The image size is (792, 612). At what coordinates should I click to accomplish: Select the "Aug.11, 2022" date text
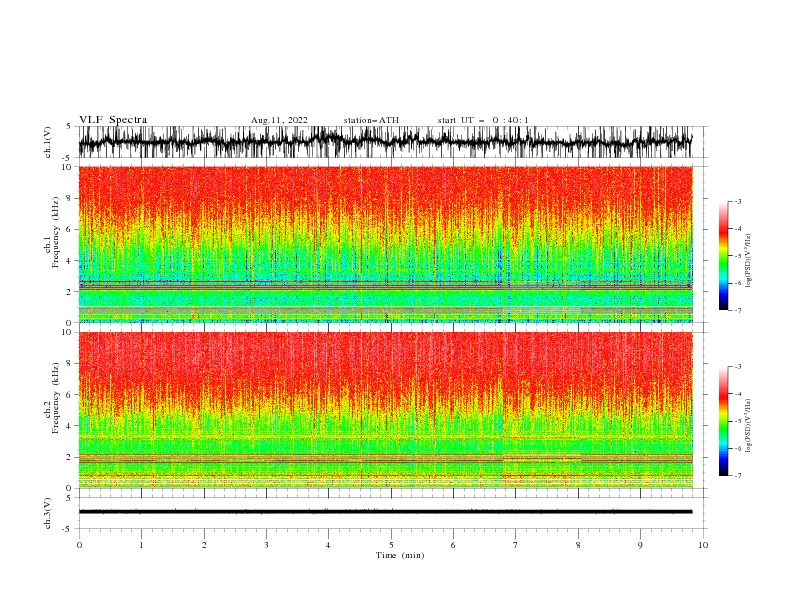279,120
